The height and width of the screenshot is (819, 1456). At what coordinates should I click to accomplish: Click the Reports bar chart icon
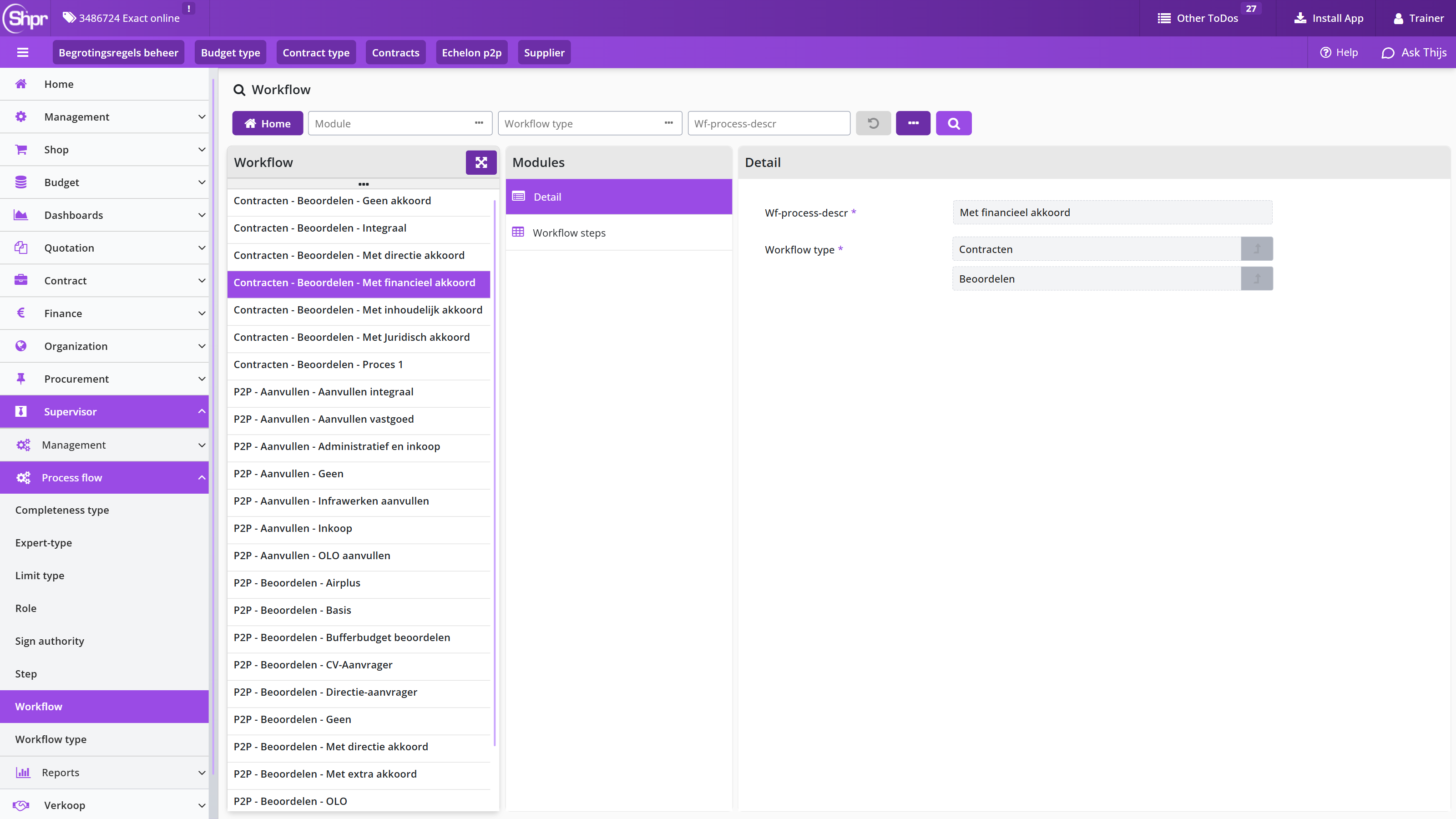coord(23,773)
